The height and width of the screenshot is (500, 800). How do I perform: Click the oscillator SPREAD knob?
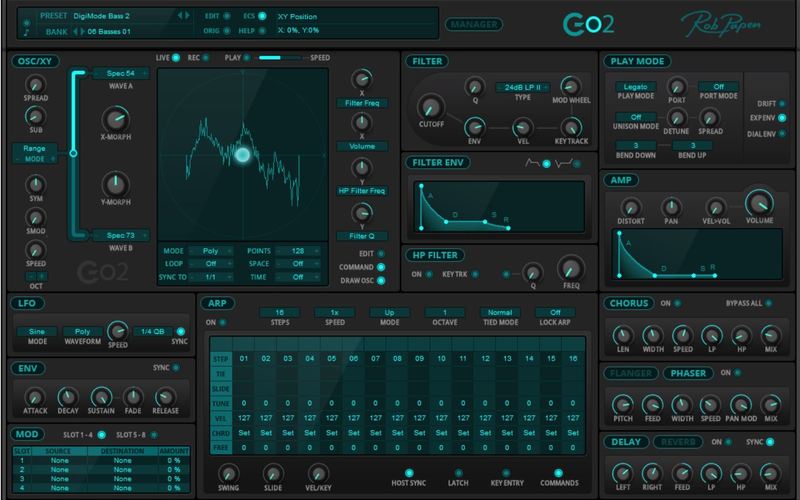coord(35,84)
